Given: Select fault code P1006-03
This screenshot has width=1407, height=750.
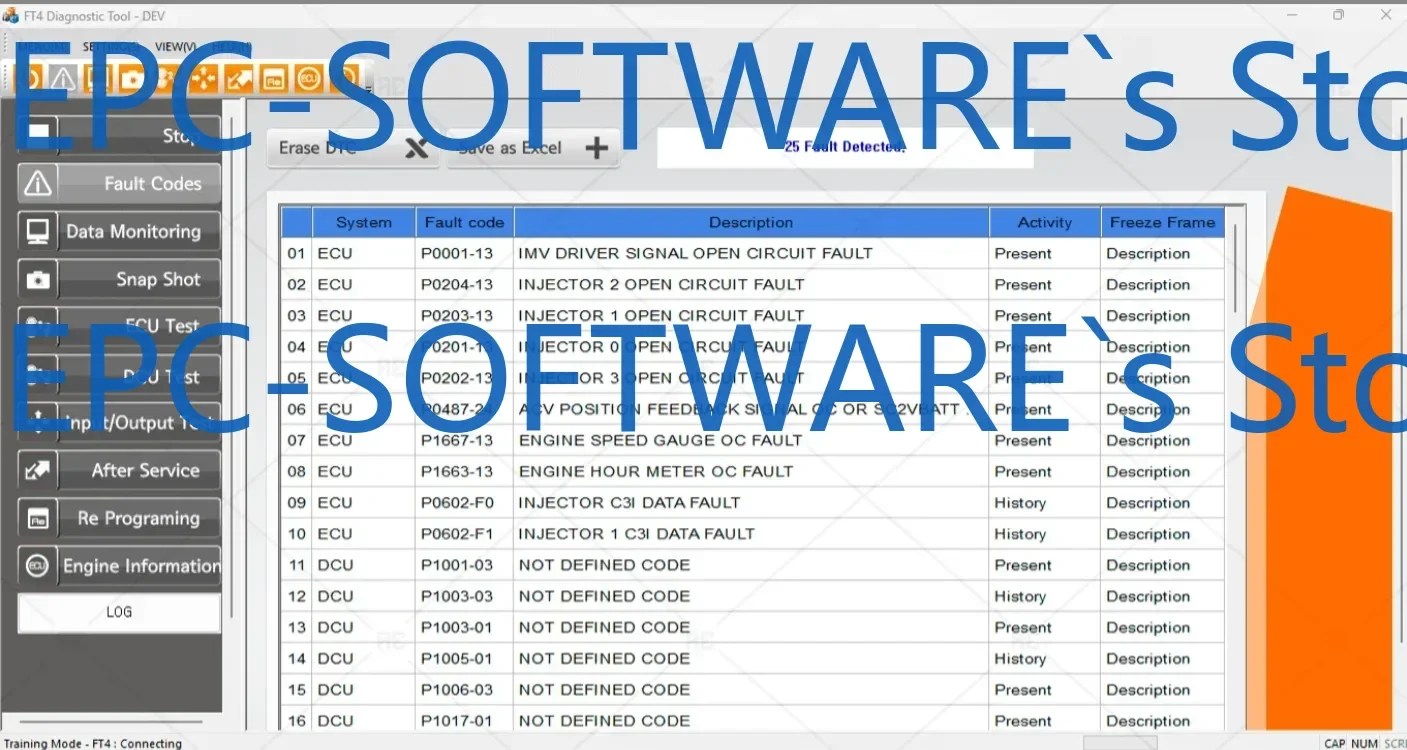Looking at the screenshot, I should point(457,689).
